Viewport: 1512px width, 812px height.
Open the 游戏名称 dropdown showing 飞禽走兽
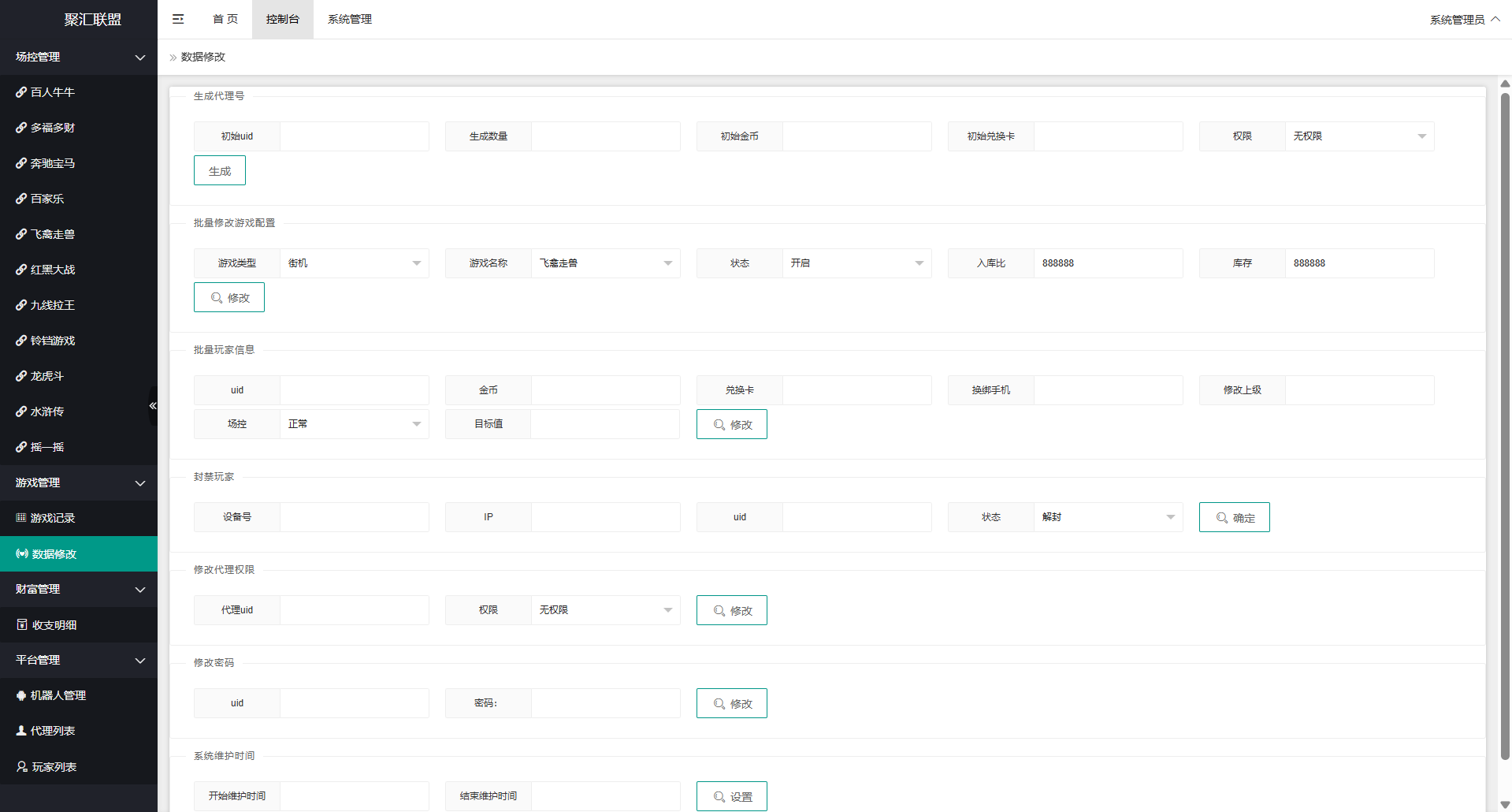[x=605, y=263]
